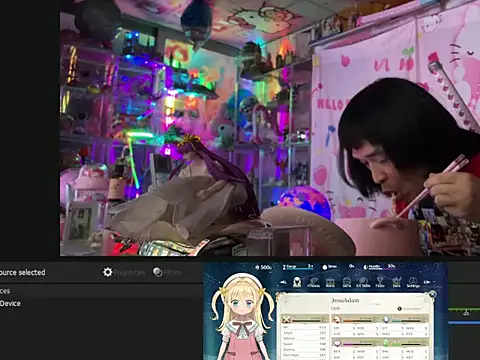The height and width of the screenshot is (360, 480).
Task: Open the Bank icon in game menu
Action: [x=330, y=283]
